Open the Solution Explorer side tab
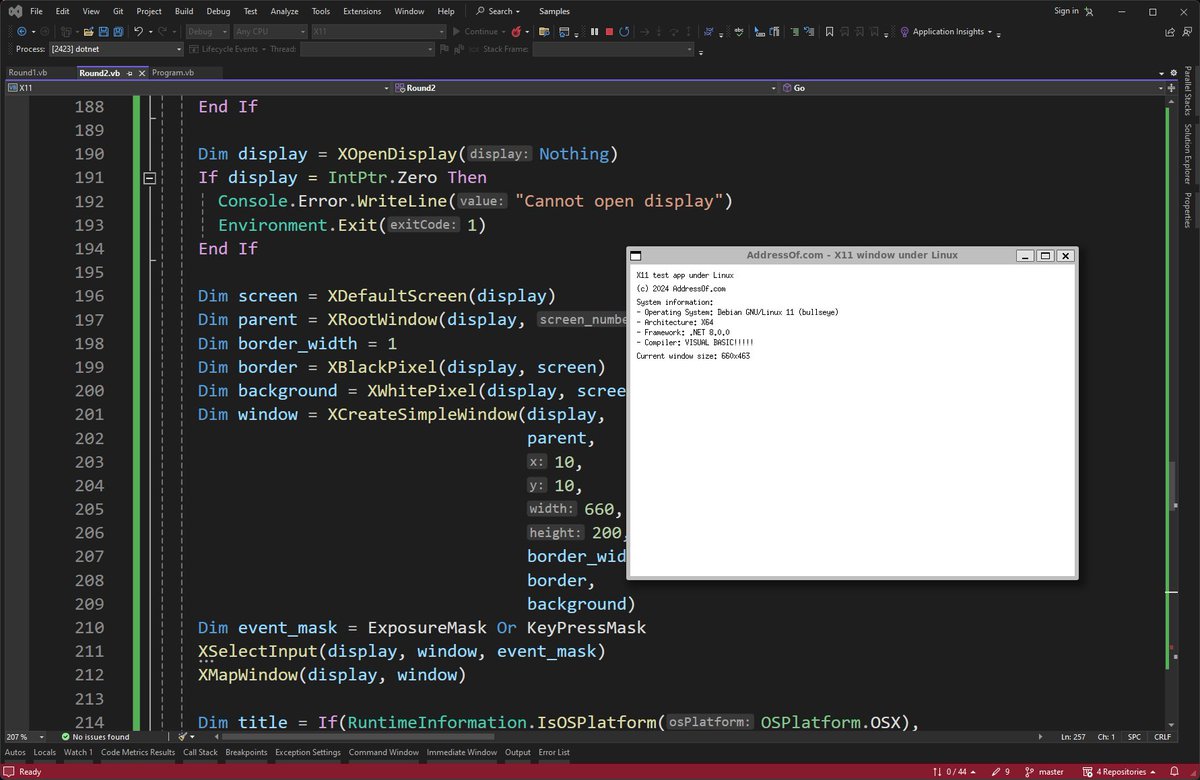 pyautogui.click(x=1188, y=155)
